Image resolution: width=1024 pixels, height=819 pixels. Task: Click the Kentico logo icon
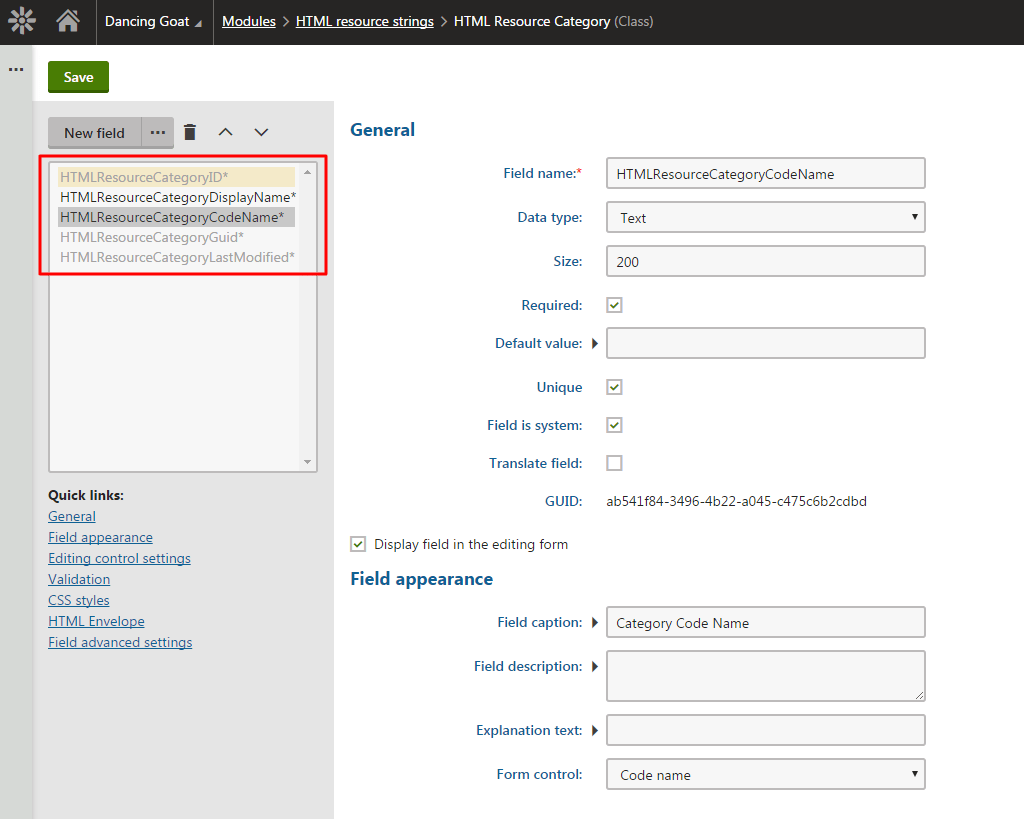click(21, 20)
